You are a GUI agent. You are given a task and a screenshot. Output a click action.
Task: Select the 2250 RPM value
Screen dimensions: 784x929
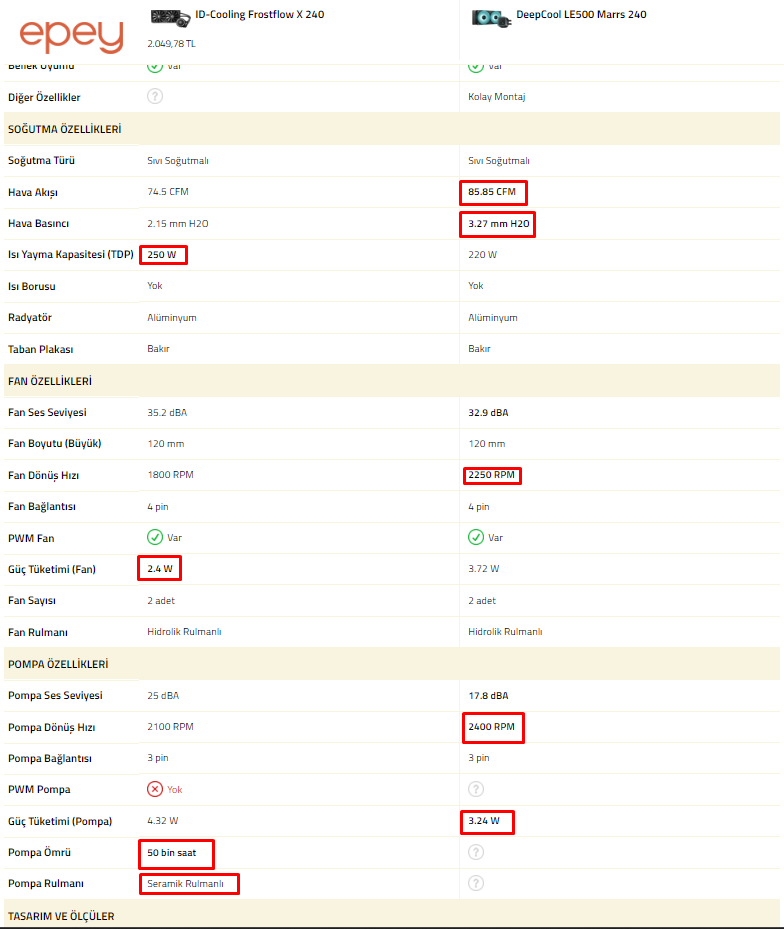click(x=492, y=475)
